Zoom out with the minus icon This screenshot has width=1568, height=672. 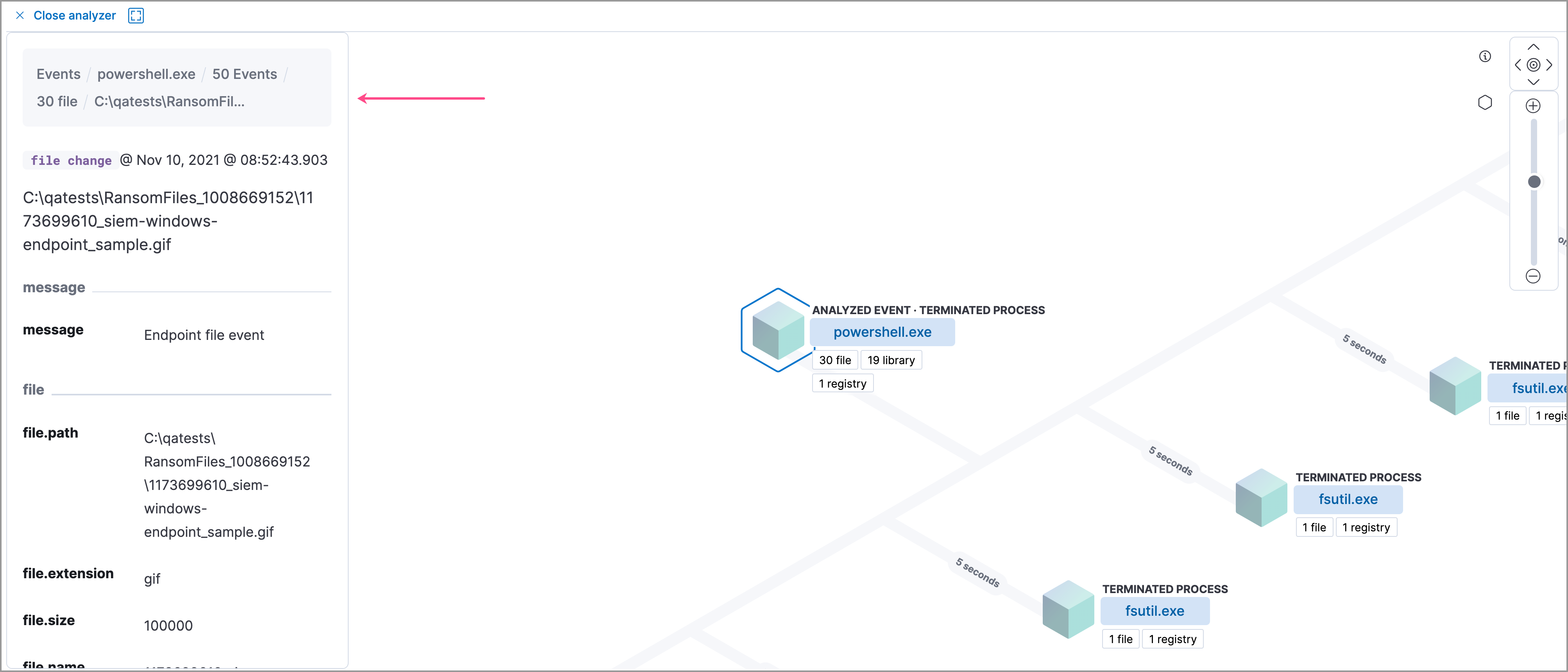1533,276
